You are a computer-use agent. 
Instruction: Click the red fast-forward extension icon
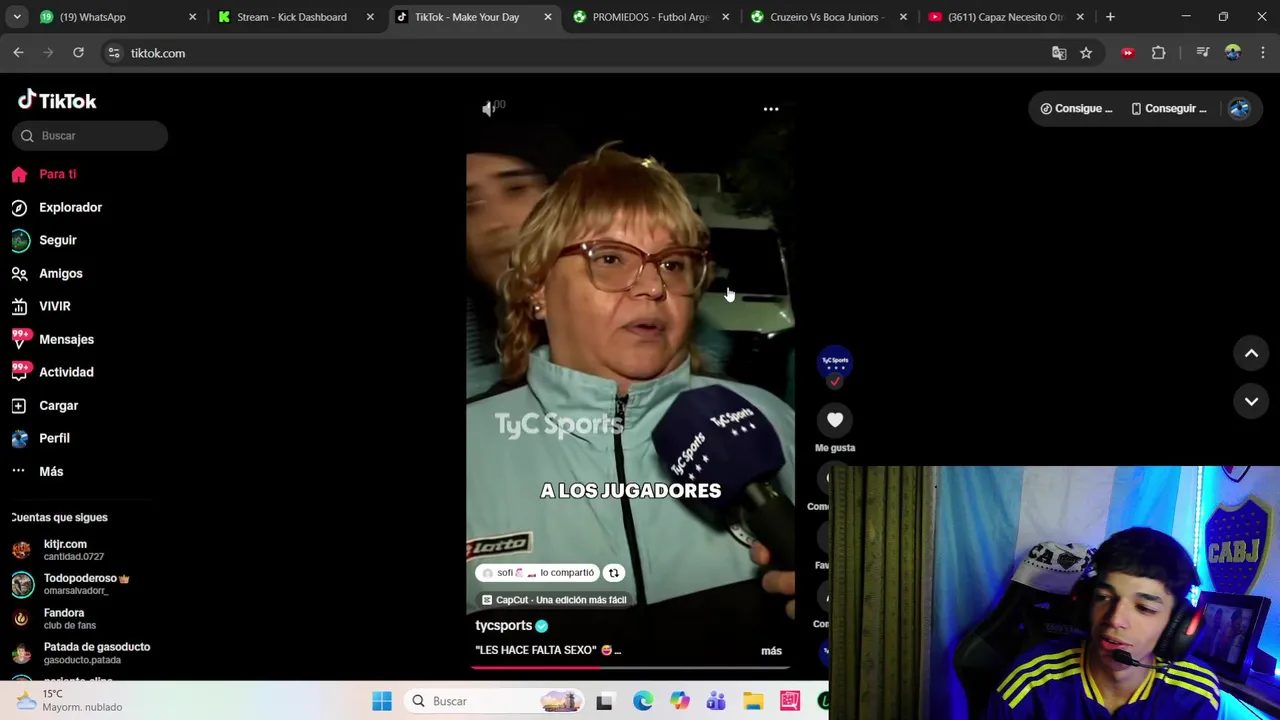click(1128, 53)
